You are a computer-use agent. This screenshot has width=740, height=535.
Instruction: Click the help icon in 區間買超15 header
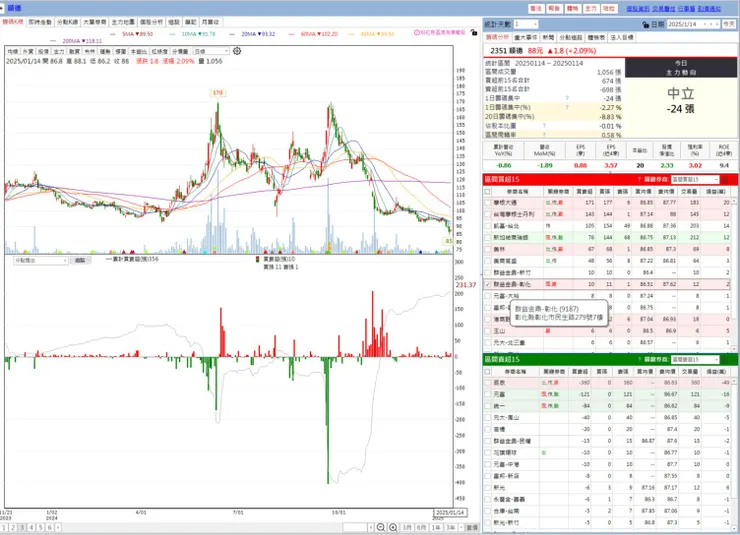(639, 179)
